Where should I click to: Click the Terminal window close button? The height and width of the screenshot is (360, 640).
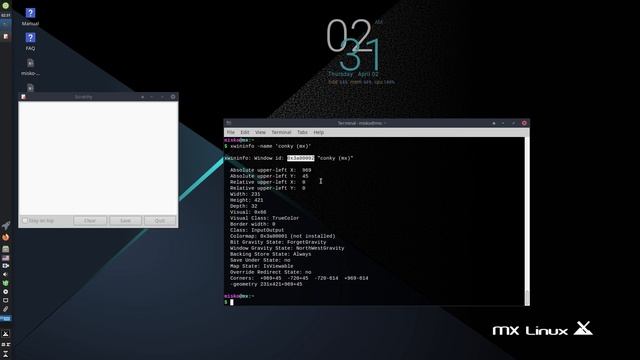pyautogui.click(x=524, y=123)
